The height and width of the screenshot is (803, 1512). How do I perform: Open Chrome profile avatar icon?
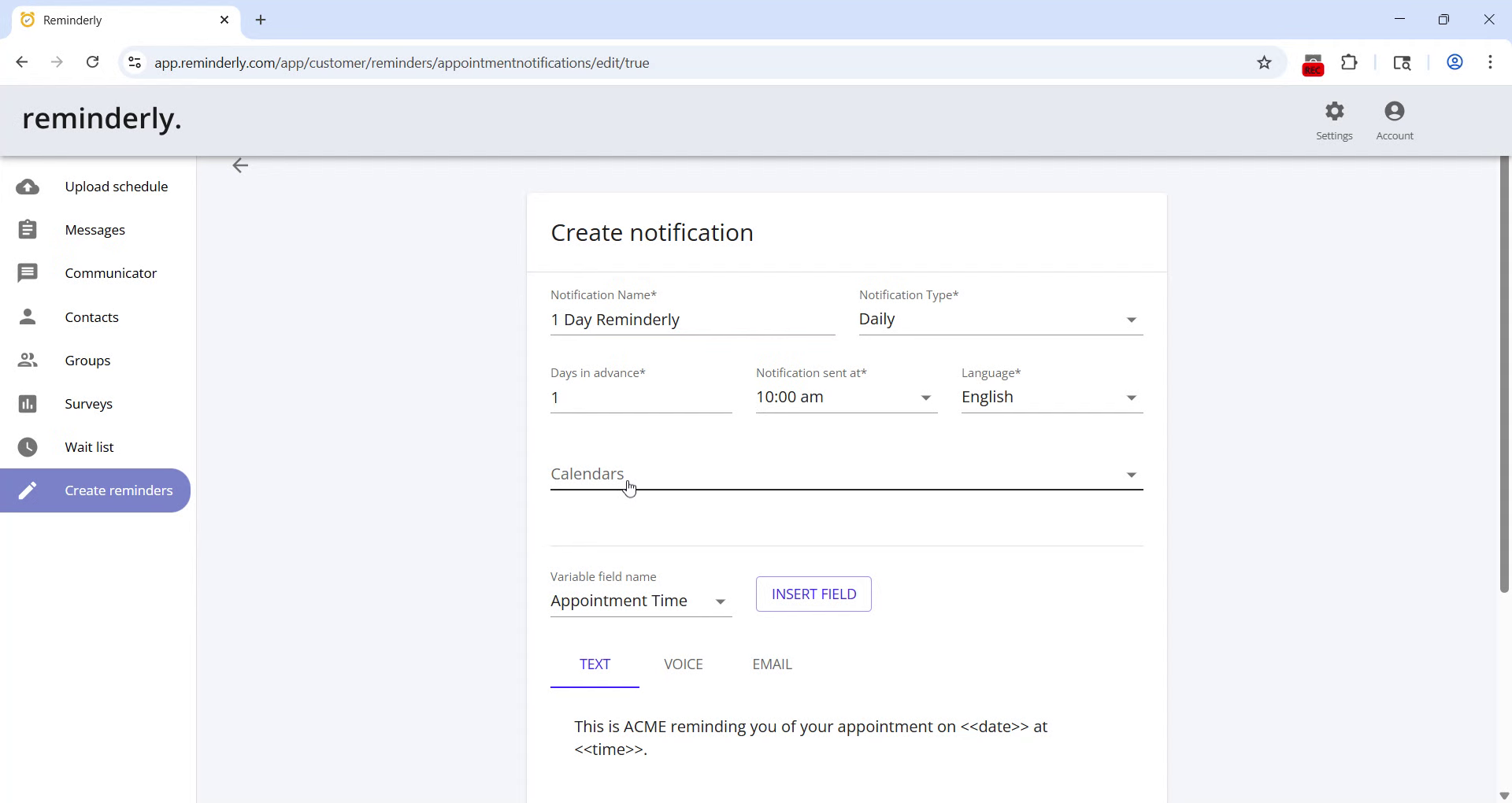point(1455,62)
